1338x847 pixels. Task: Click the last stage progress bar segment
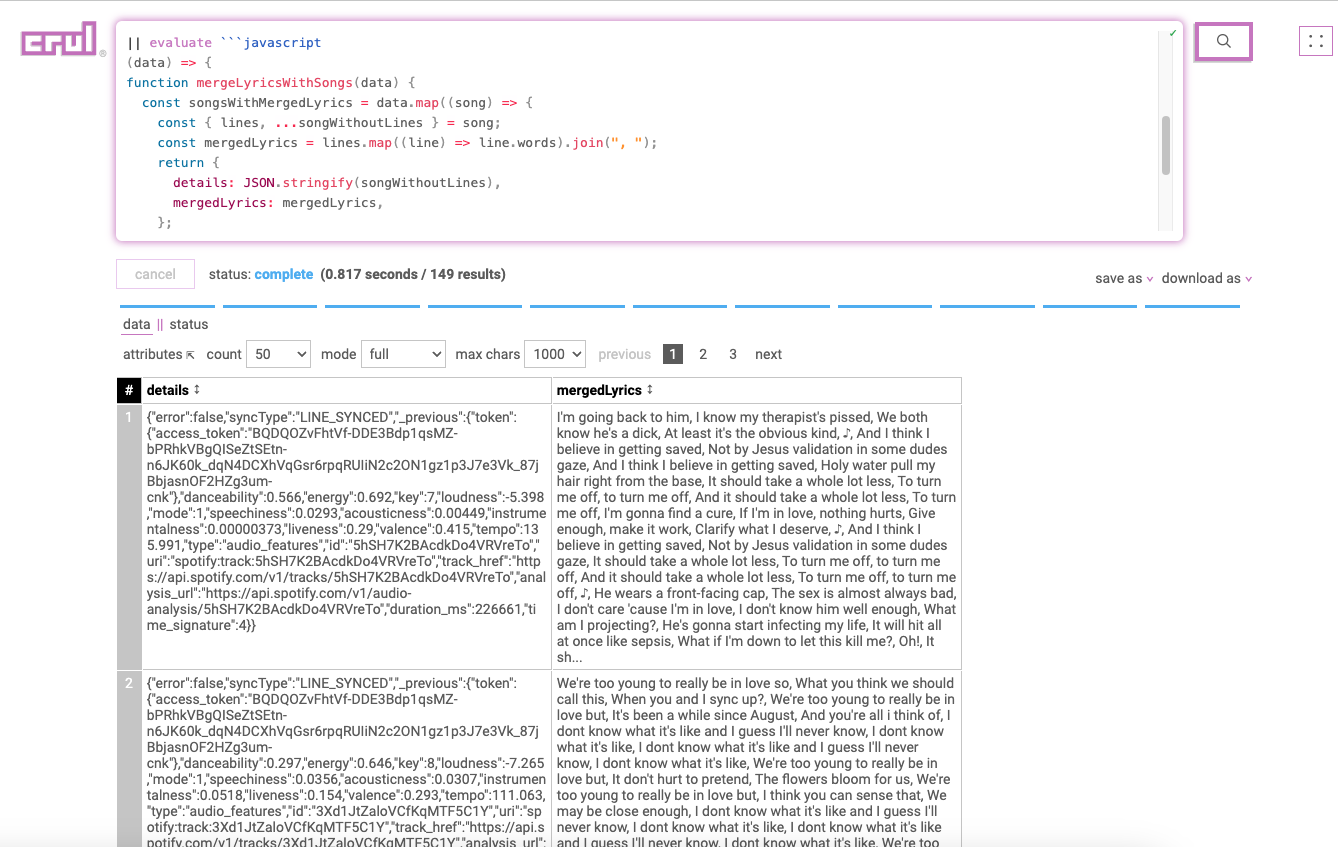point(1192,306)
